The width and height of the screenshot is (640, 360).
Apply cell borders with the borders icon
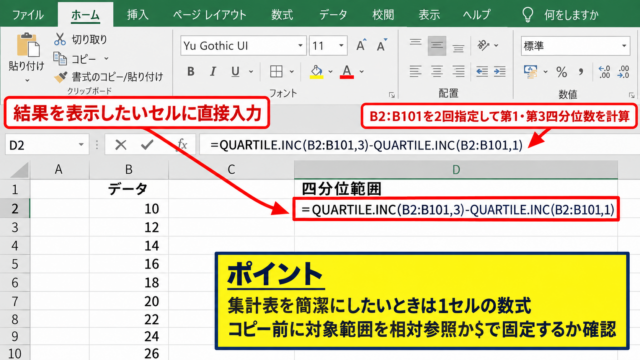(x=276, y=72)
